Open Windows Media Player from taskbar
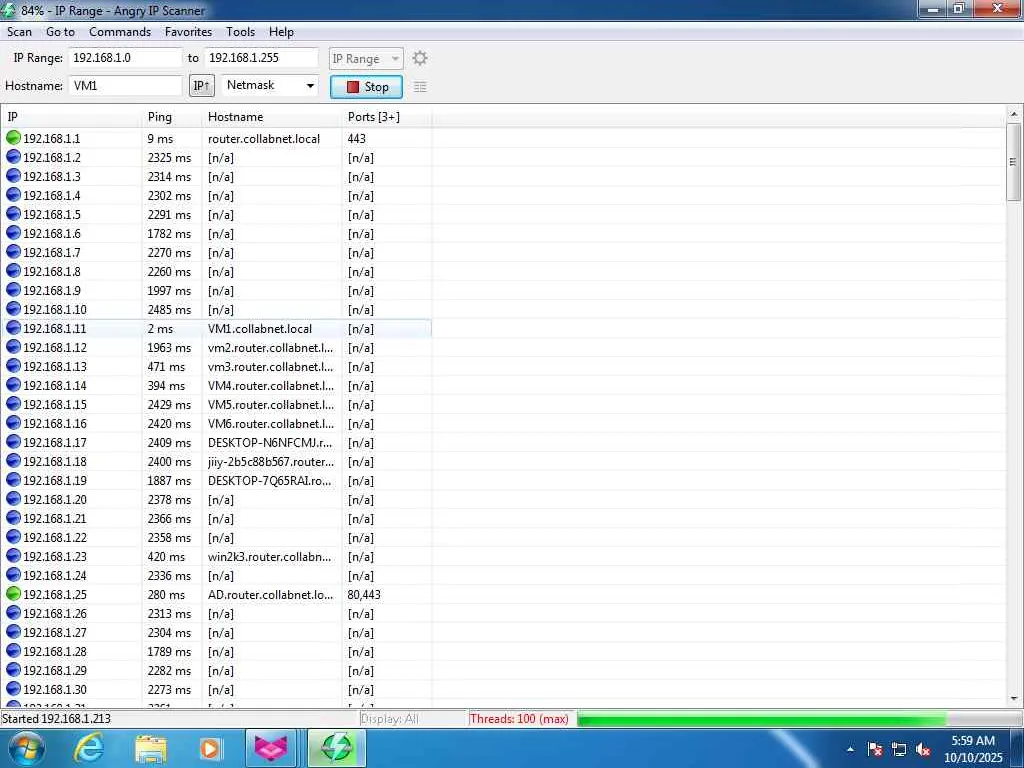 point(210,748)
